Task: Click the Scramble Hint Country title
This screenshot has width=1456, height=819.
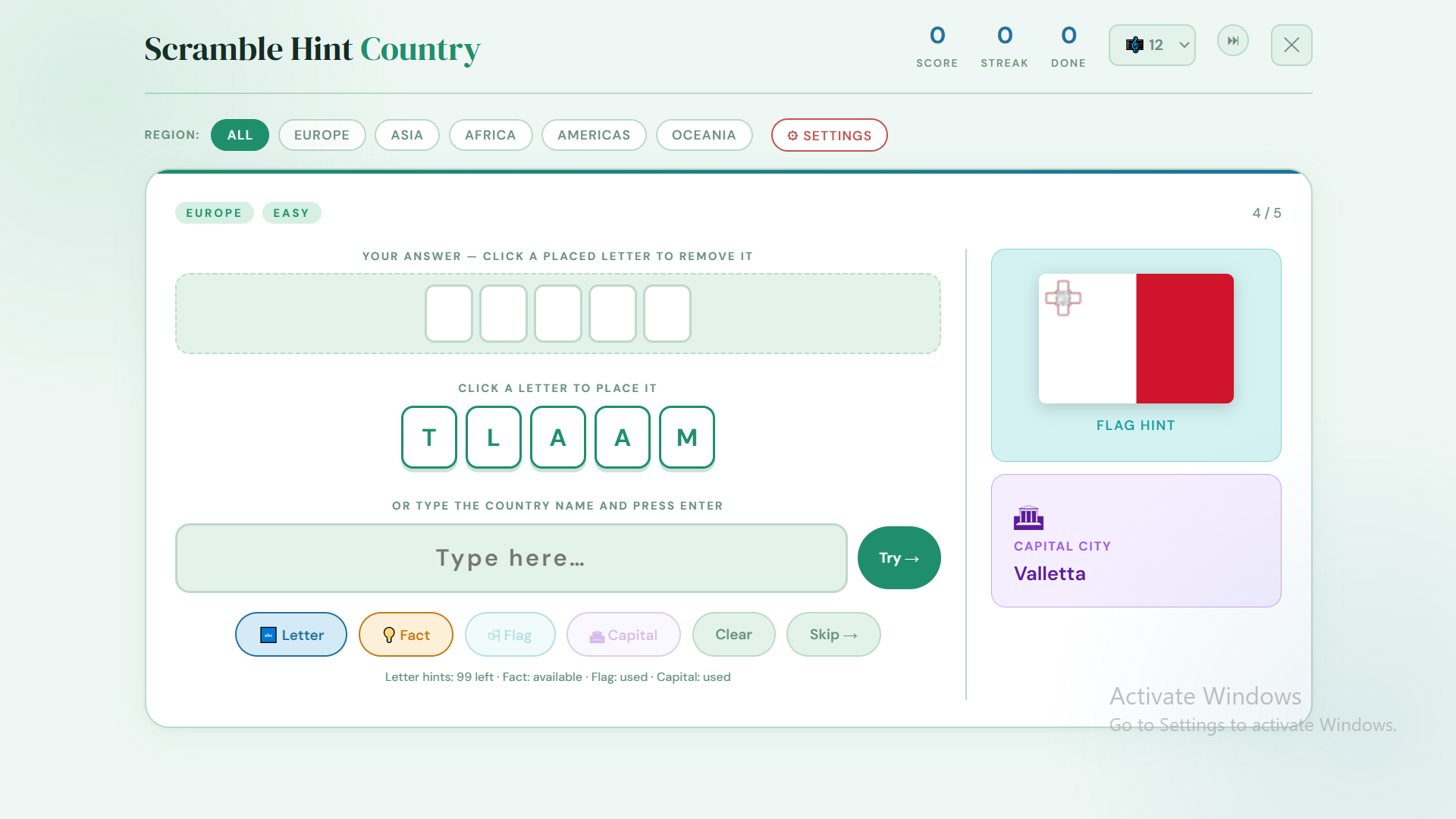Action: coord(312,49)
